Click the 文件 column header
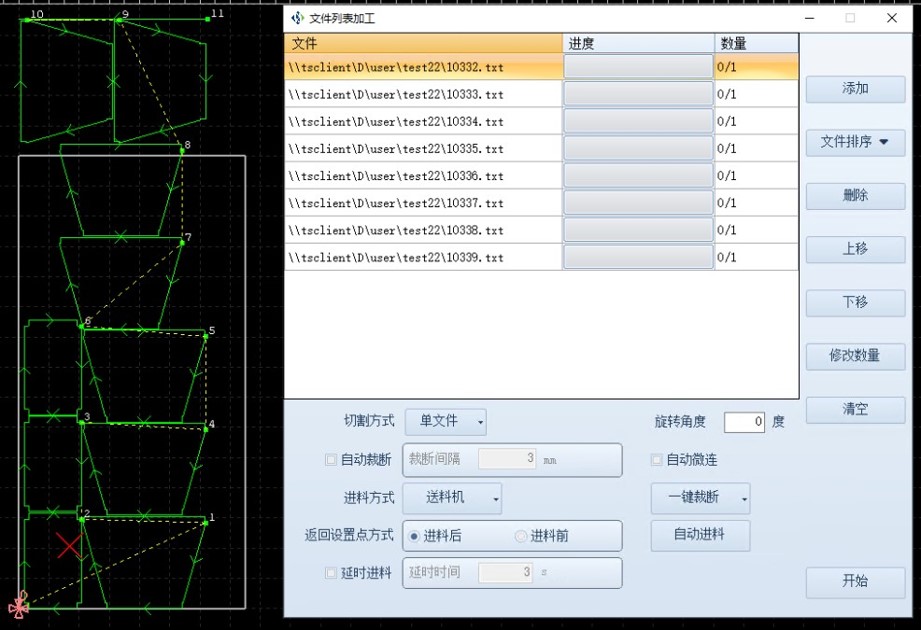 pos(423,43)
